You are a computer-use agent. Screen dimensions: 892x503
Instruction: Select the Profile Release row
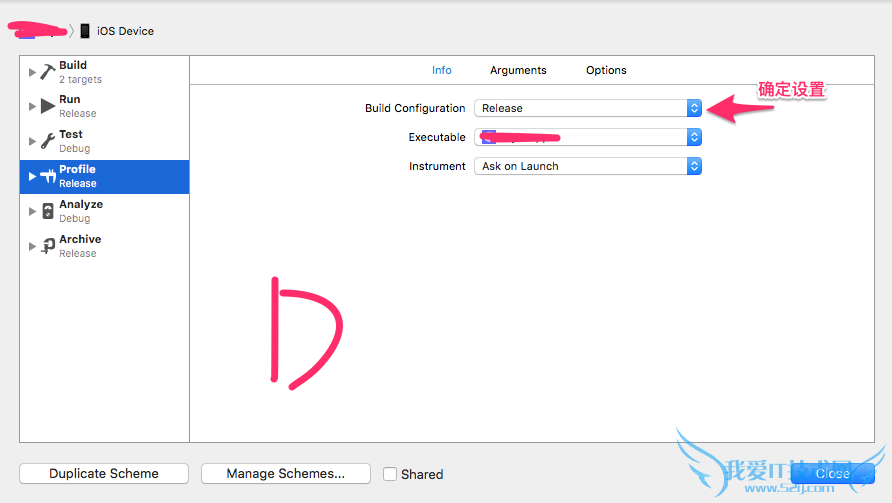coord(105,176)
